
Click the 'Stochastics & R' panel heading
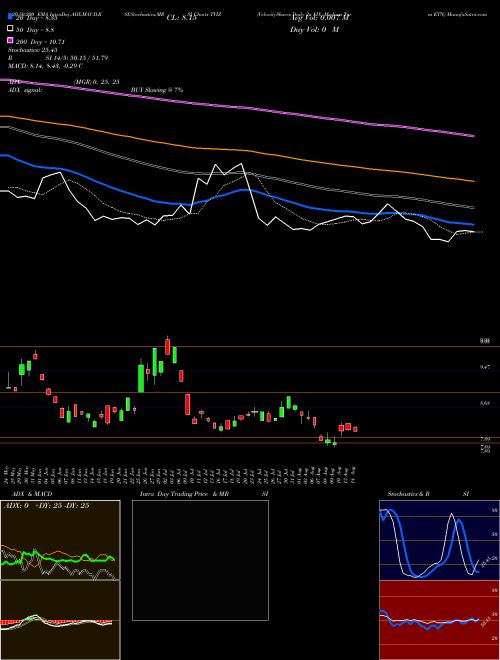409,494
